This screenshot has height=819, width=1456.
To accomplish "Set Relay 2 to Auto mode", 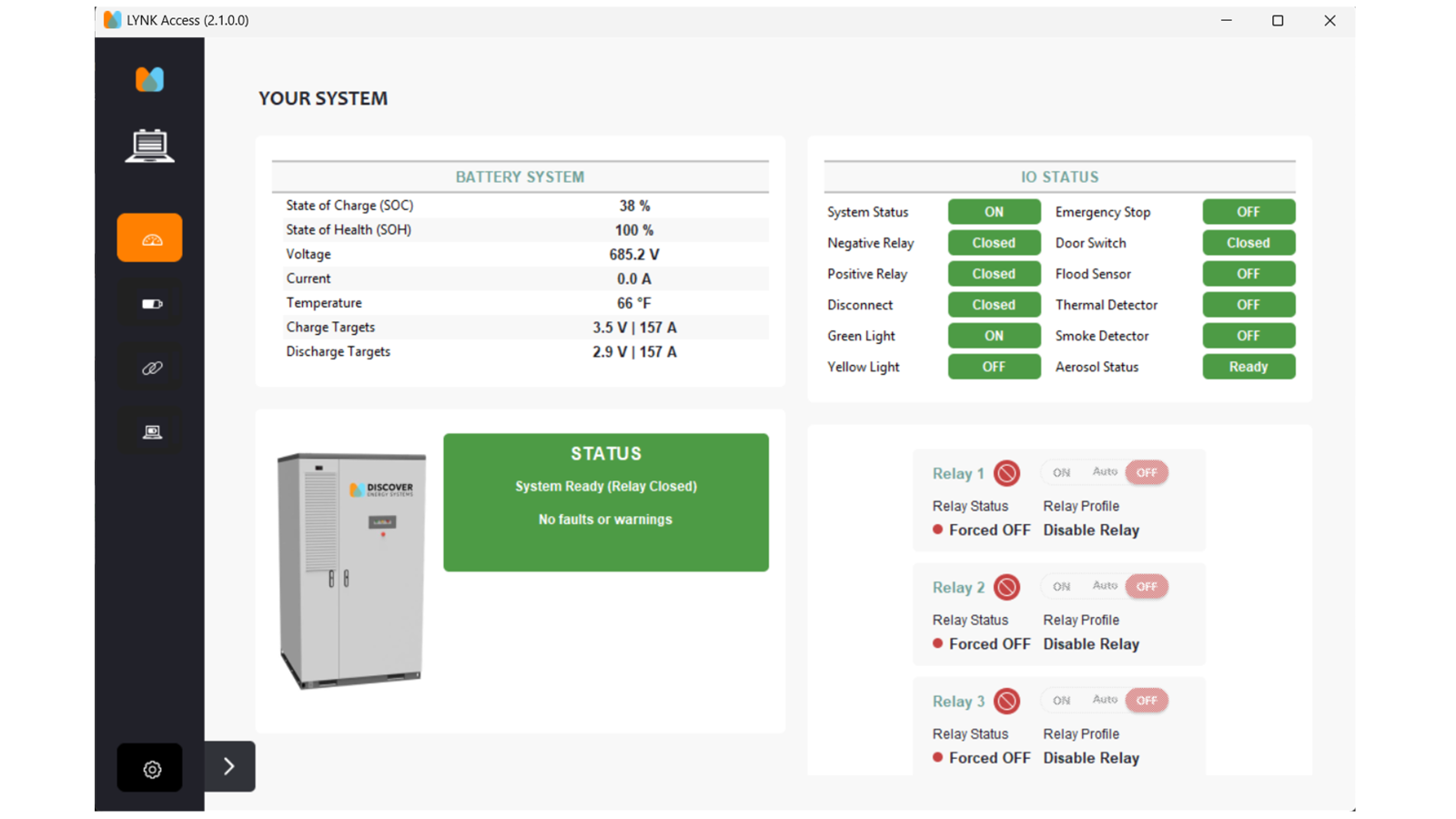I will [1105, 586].
